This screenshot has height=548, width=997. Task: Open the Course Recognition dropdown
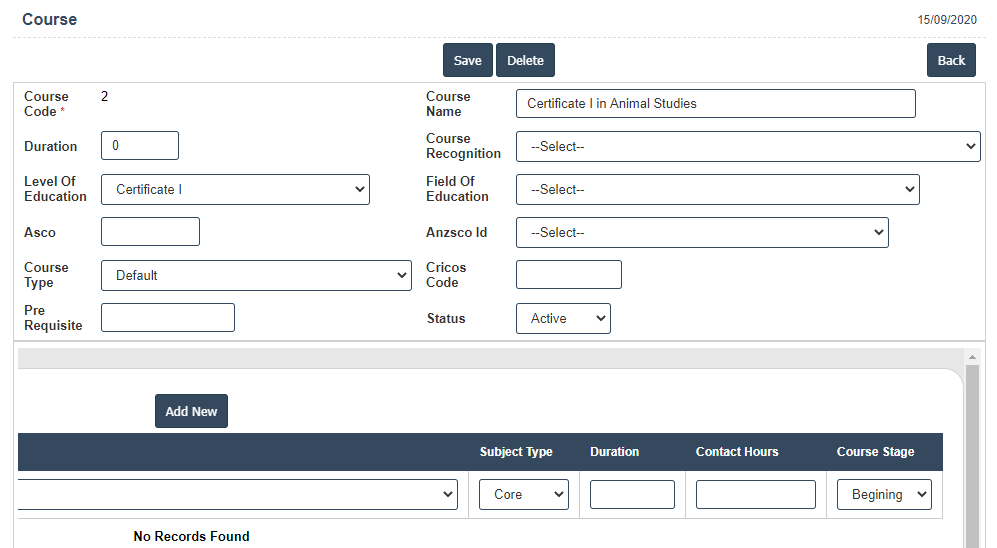pyautogui.click(x=748, y=147)
